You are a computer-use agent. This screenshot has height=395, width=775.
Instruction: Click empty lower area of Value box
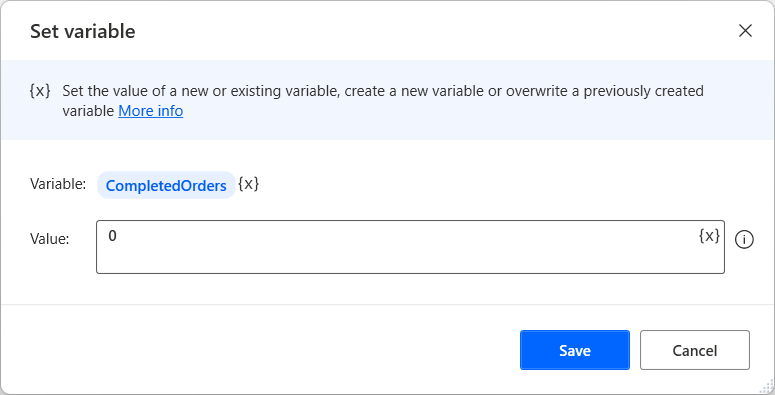(x=410, y=261)
